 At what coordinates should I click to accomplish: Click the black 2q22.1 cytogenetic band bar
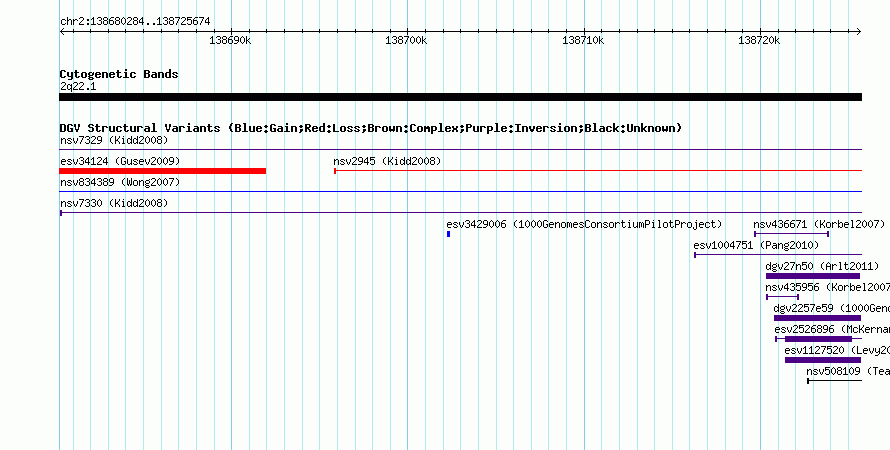click(x=460, y=97)
